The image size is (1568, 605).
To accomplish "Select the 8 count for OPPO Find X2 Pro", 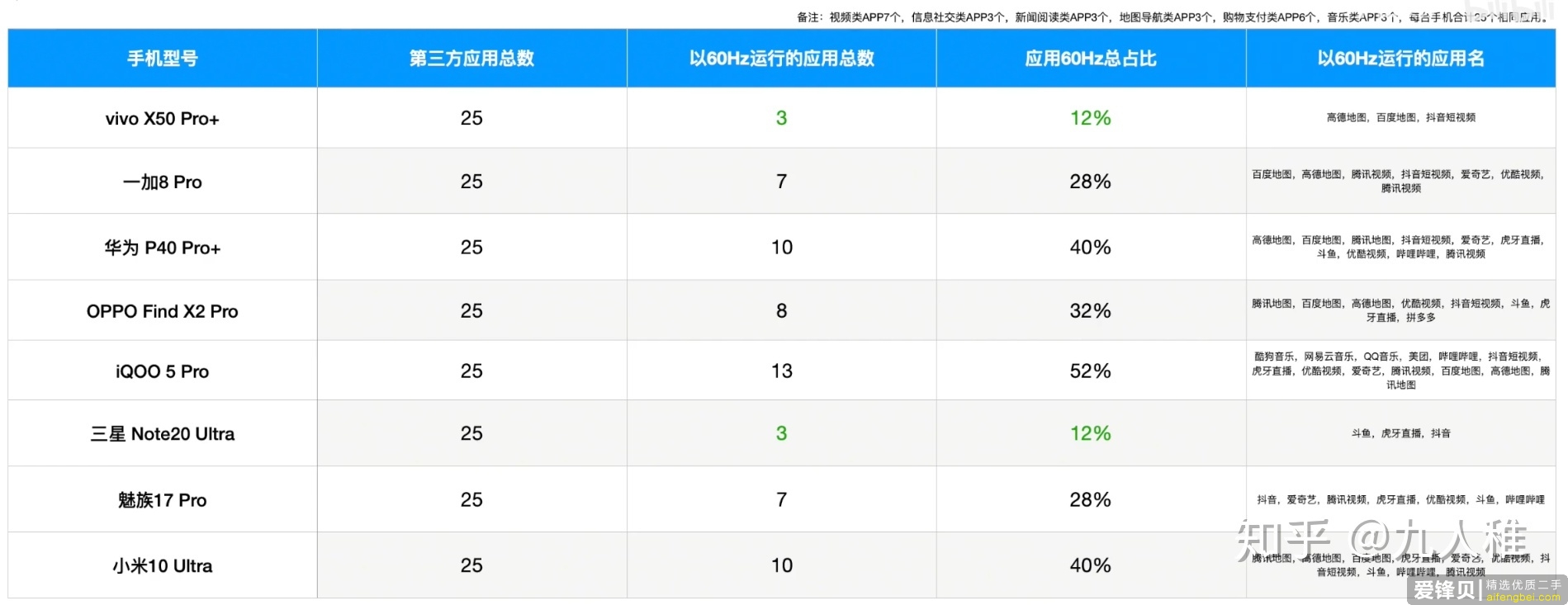I will click(x=781, y=311).
